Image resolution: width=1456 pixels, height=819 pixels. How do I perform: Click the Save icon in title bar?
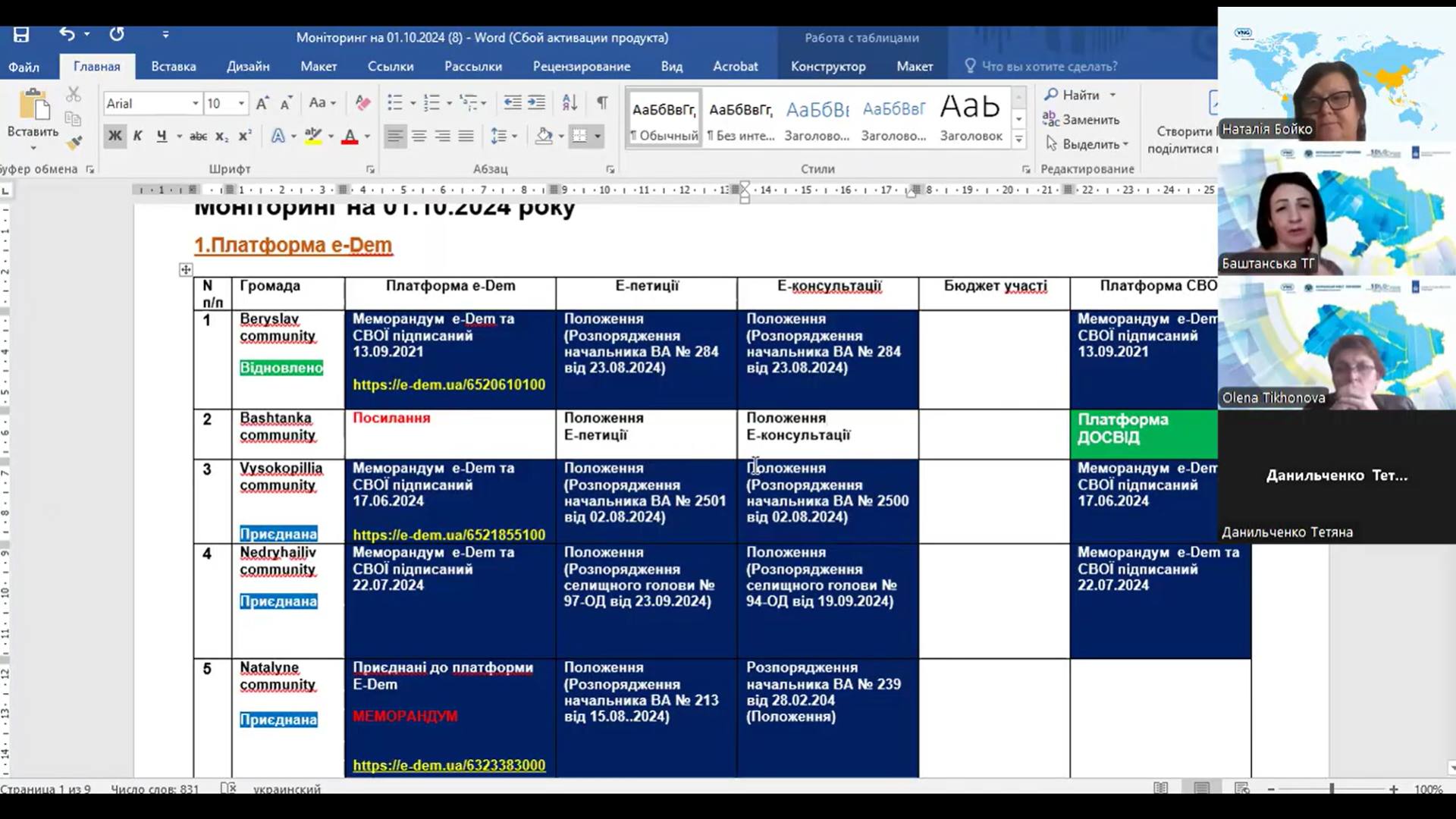pyautogui.click(x=21, y=35)
